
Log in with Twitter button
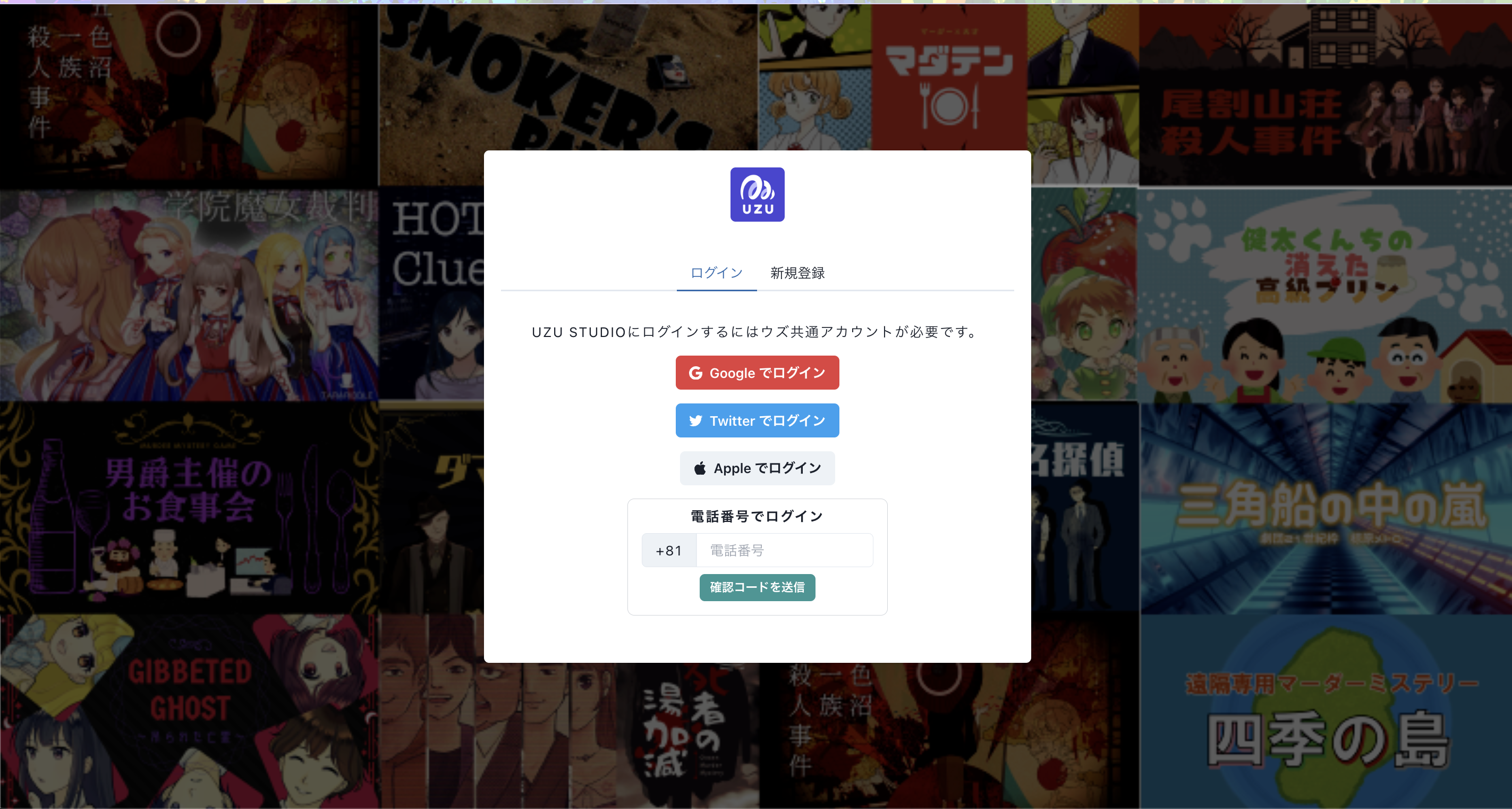pos(757,420)
